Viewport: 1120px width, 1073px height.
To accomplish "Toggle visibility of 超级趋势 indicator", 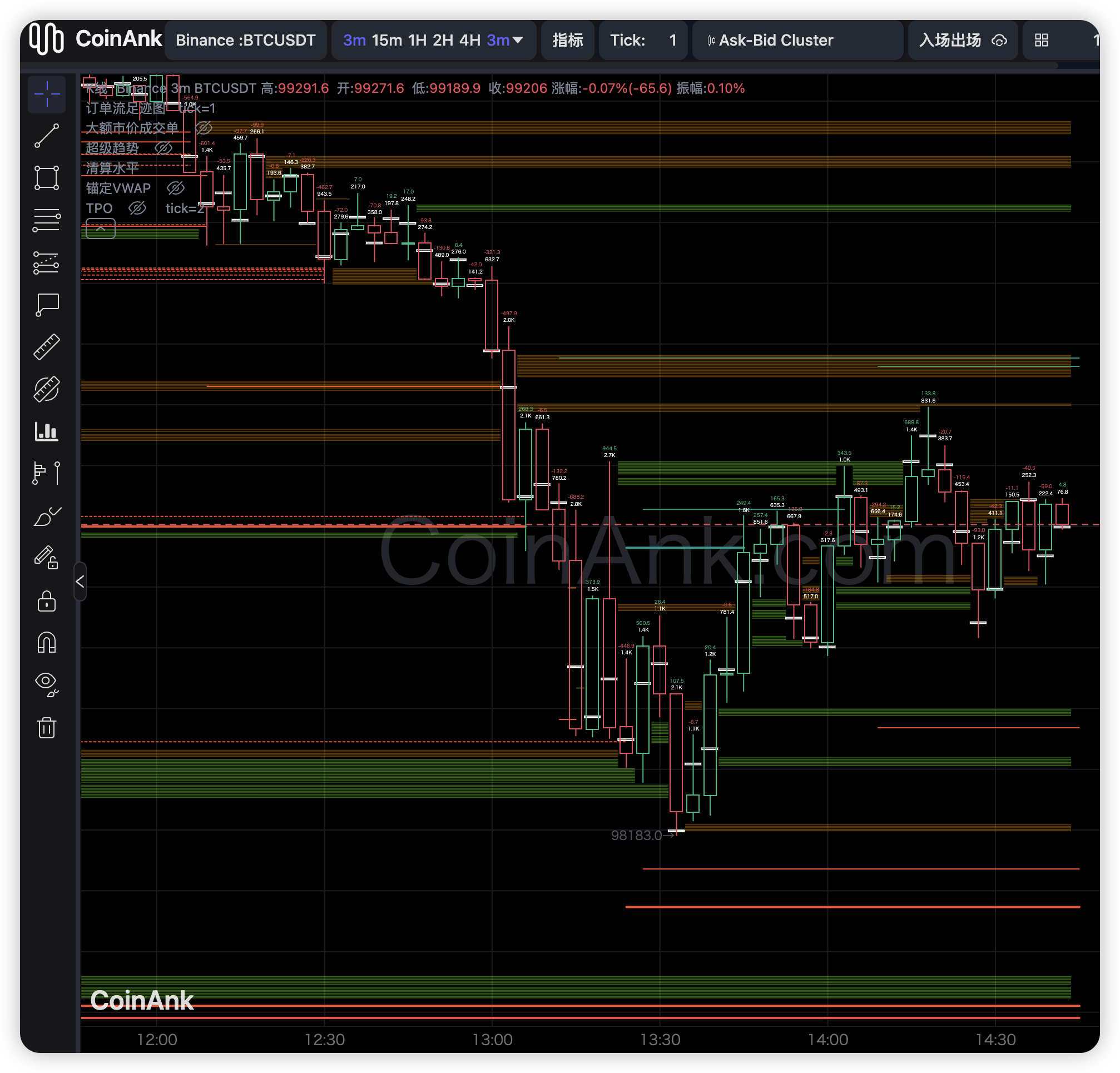I will click(163, 148).
